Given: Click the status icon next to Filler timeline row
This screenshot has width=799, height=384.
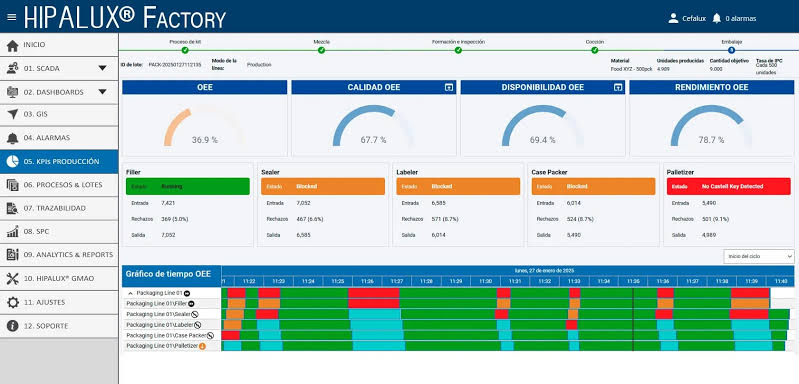Looking at the screenshot, I should [x=191, y=304].
